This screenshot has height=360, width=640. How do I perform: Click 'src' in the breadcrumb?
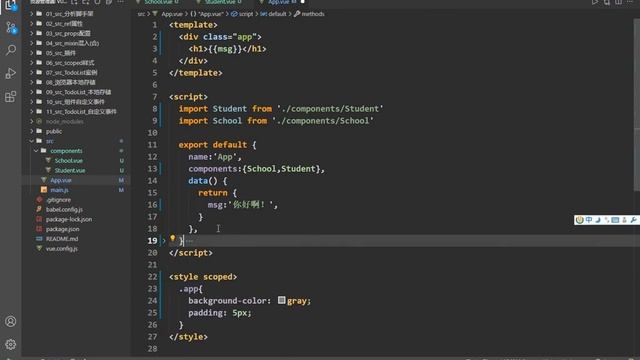141,14
